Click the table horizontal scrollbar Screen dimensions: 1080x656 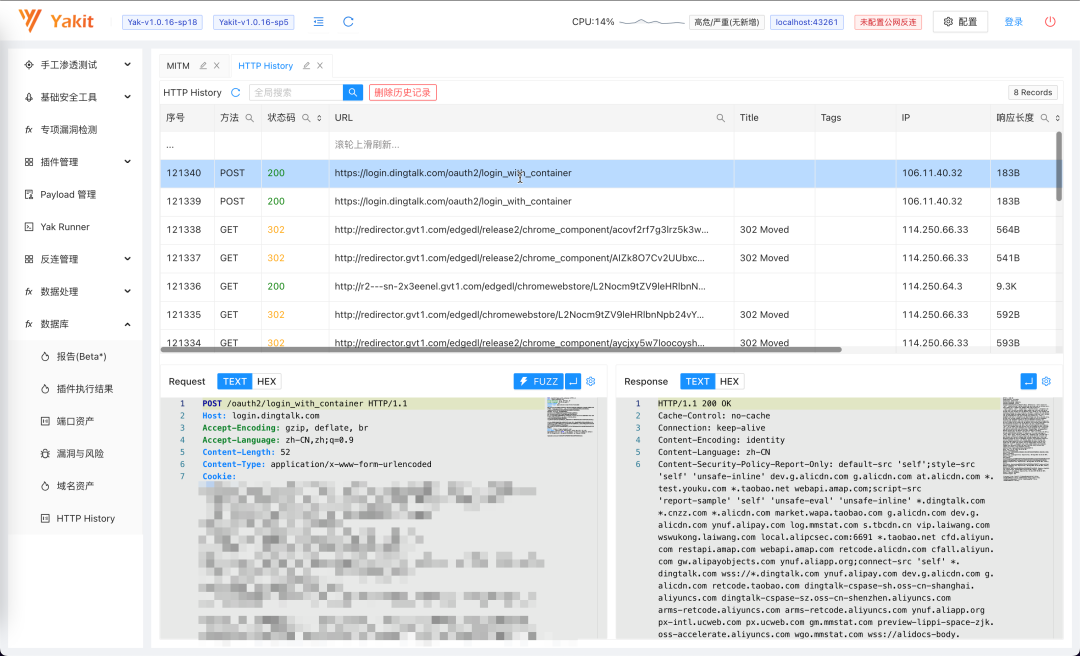[x=503, y=349]
